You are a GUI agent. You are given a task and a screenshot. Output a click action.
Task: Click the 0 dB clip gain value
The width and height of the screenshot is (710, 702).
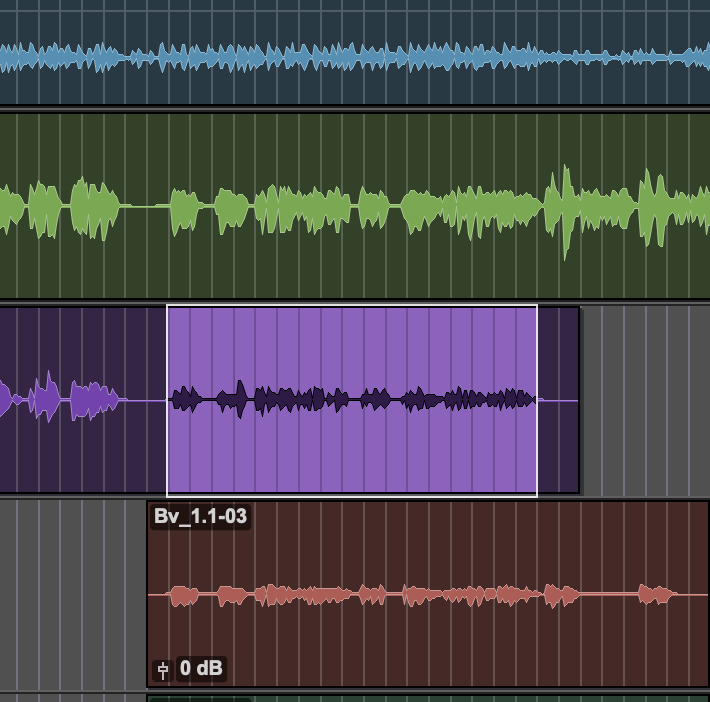pos(201,668)
